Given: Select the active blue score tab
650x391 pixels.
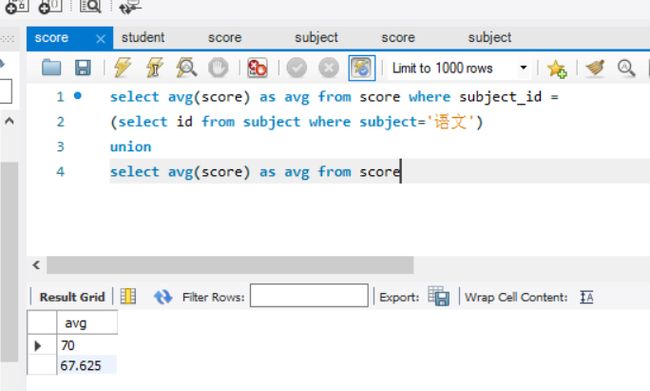Looking at the screenshot, I should click(51, 38).
